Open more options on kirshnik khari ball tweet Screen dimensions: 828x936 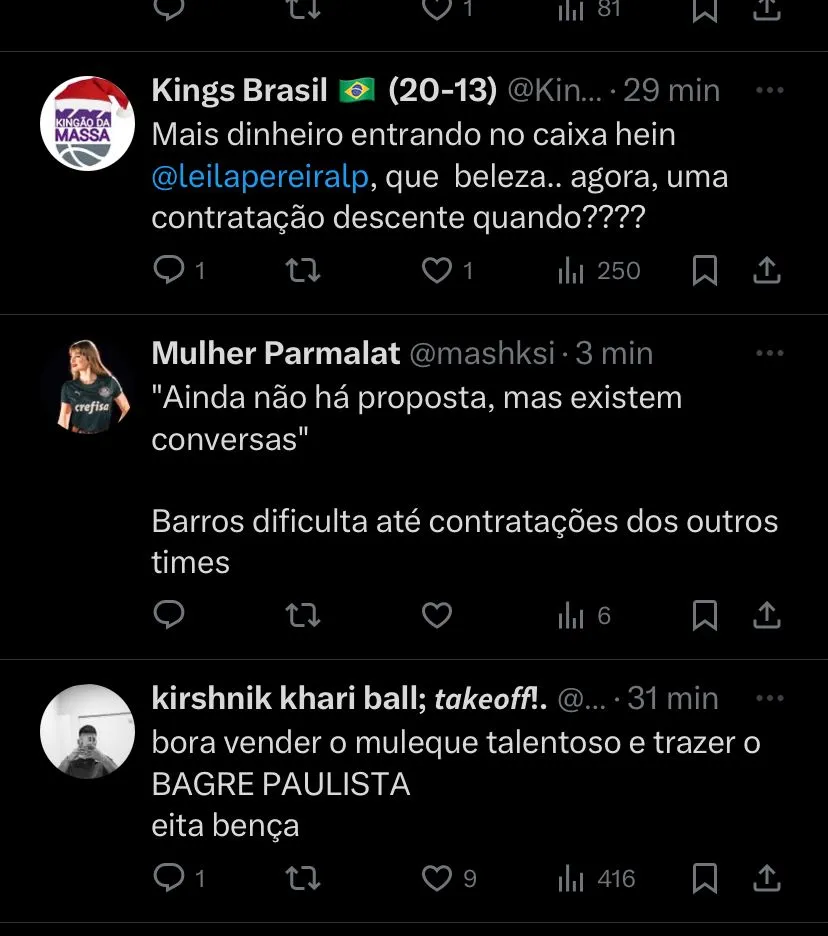tap(769, 698)
